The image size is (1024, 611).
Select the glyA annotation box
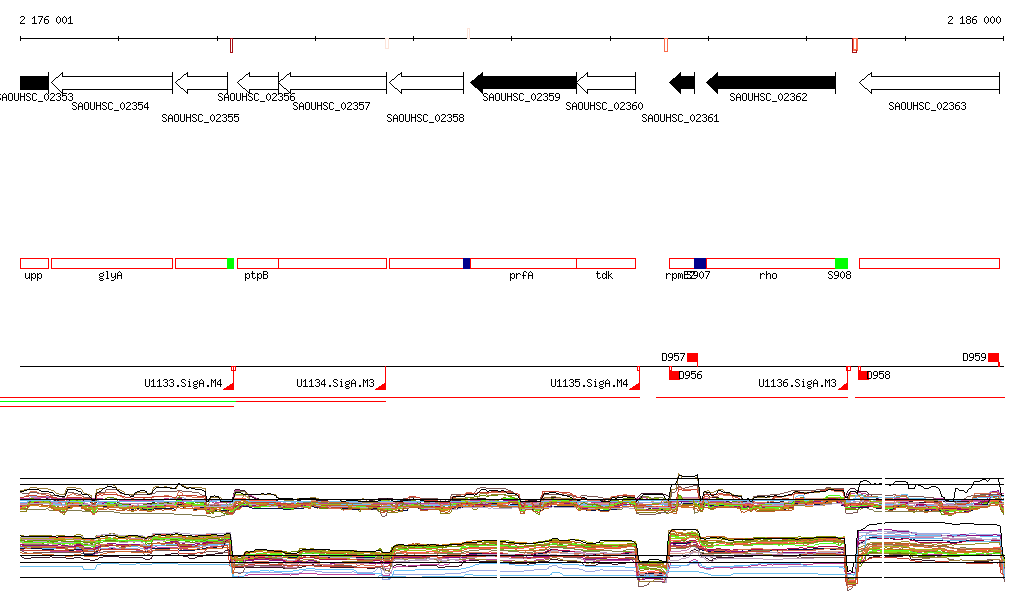(x=112, y=264)
